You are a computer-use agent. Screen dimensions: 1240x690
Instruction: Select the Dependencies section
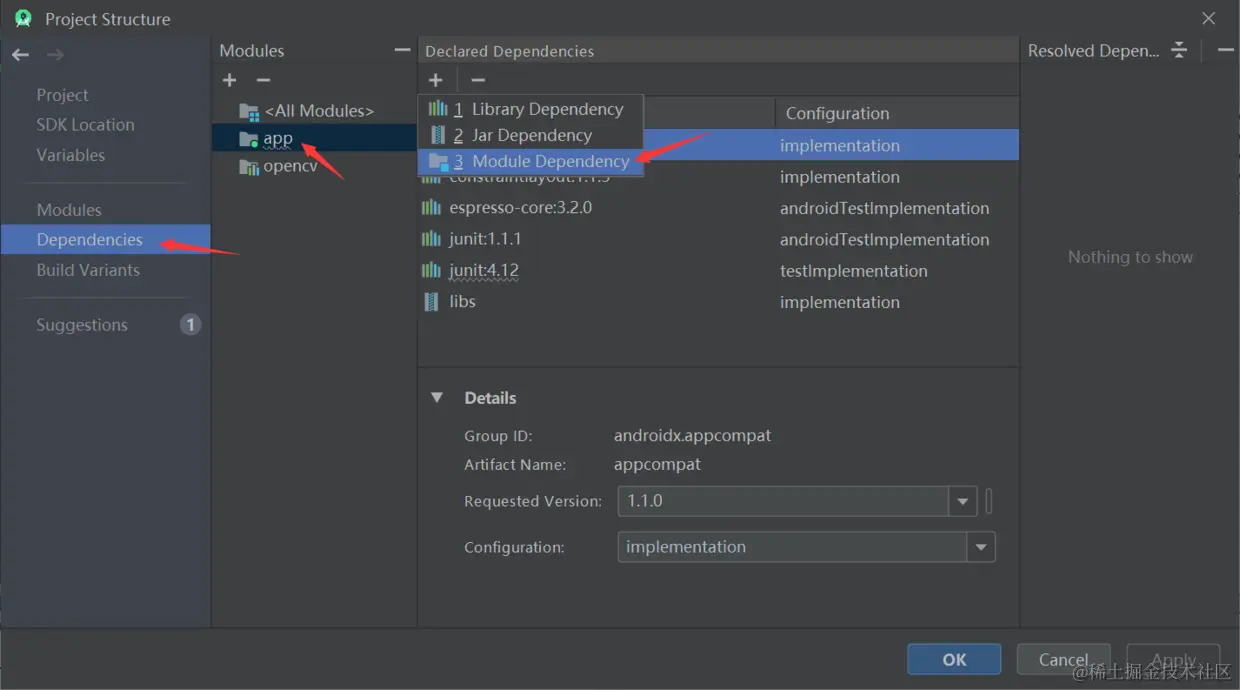(105, 240)
